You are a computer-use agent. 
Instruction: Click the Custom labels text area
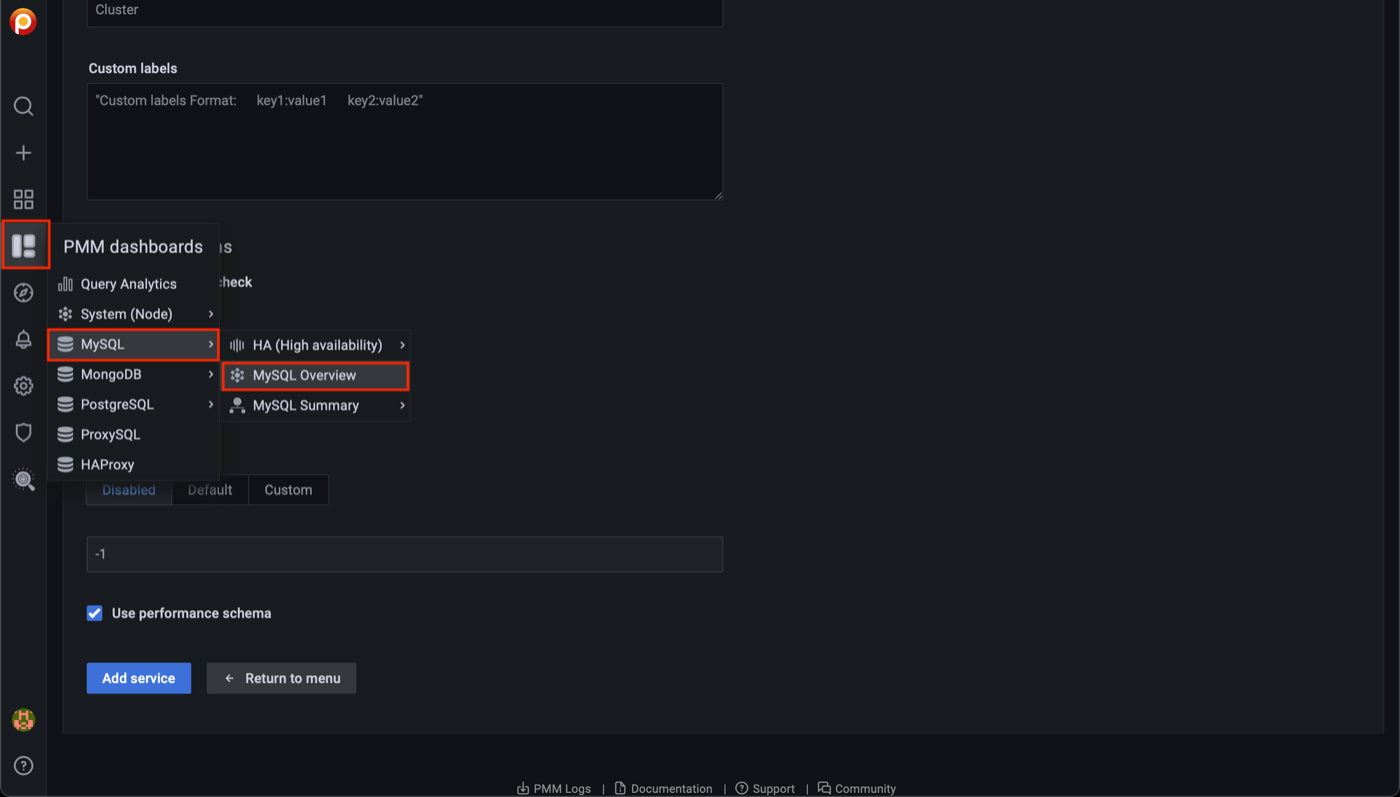[x=405, y=142]
